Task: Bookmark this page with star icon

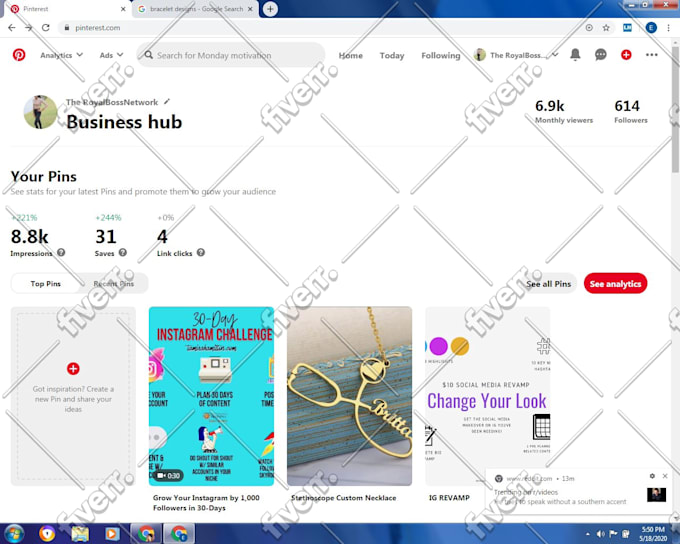Action: point(606,28)
